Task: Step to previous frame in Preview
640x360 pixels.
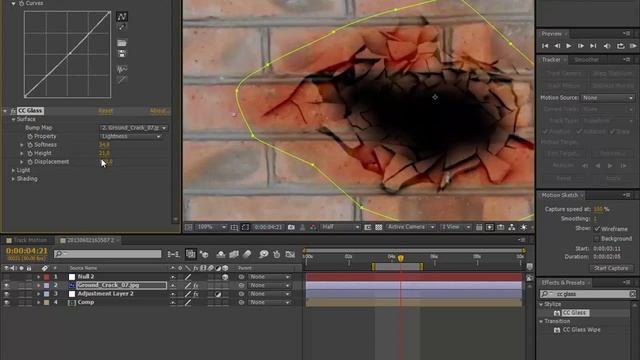Action: pyautogui.click(x=557, y=46)
